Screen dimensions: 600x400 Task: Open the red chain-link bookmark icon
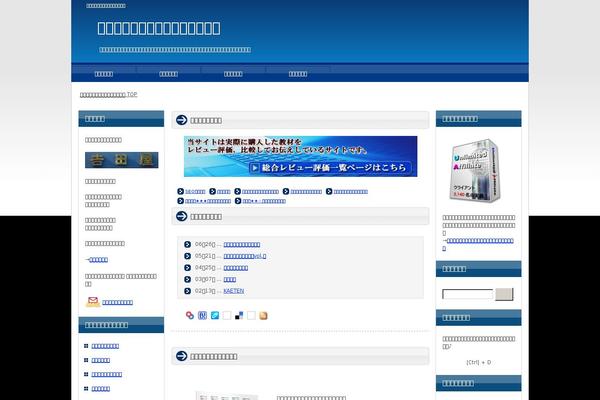tap(190, 315)
